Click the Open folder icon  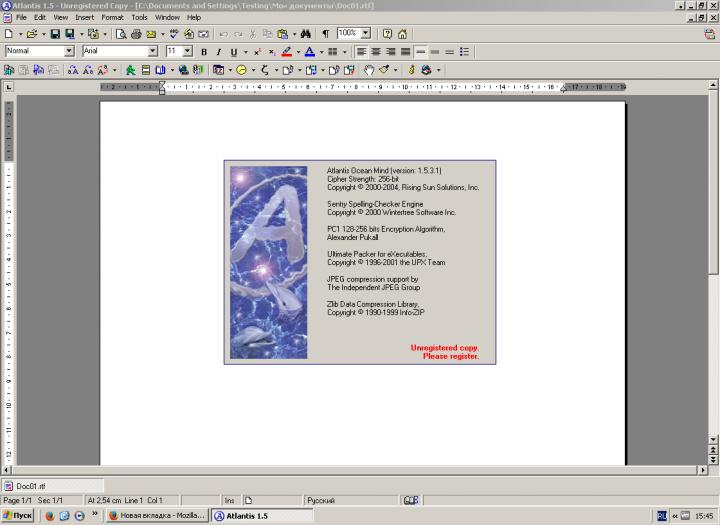pos(31,34)
